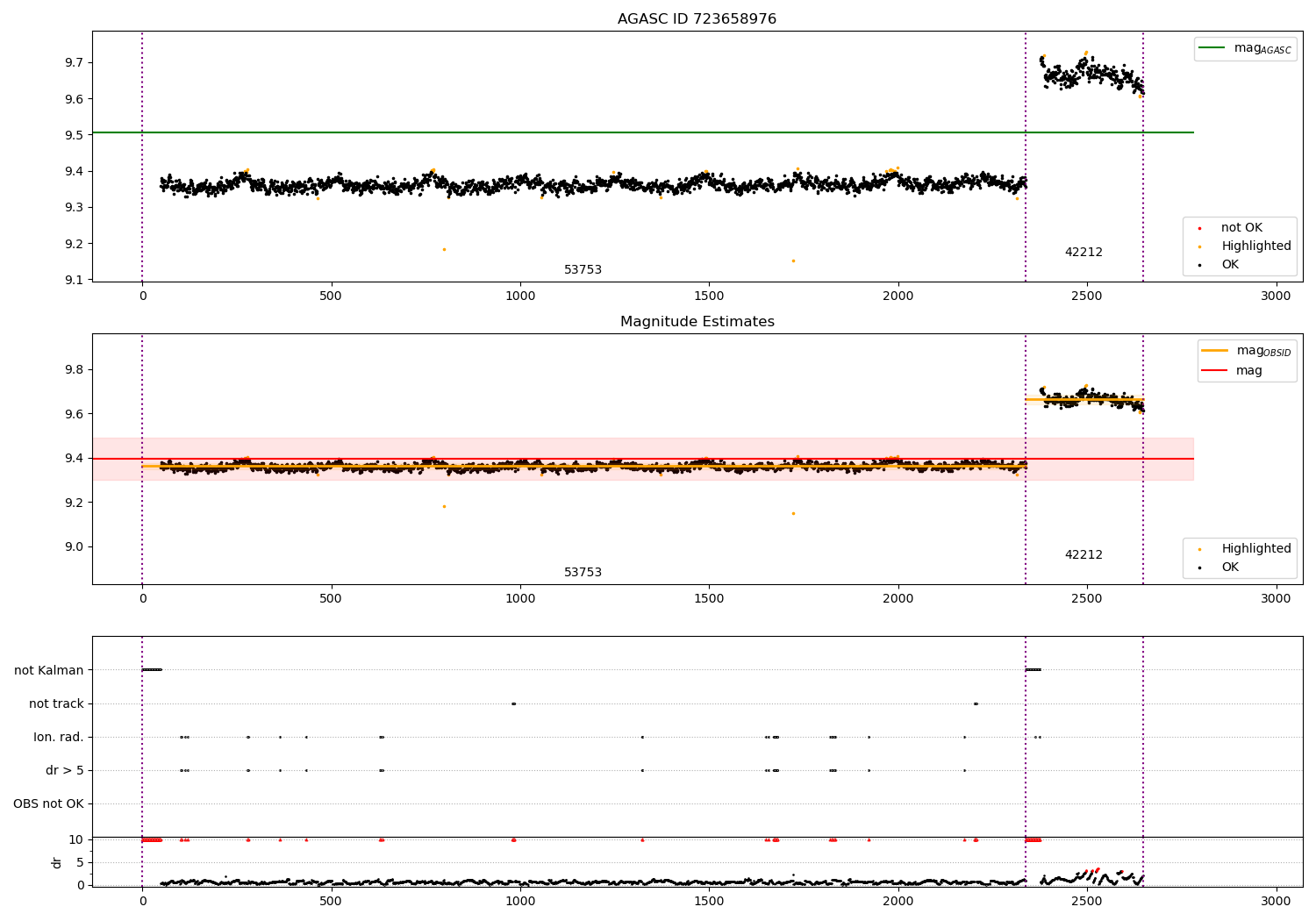Image resolution: width=1316 pixels, height=921 pixels.
Task: Click 'not OK' in the top plot legend
Action: (x=1241, y=228)
